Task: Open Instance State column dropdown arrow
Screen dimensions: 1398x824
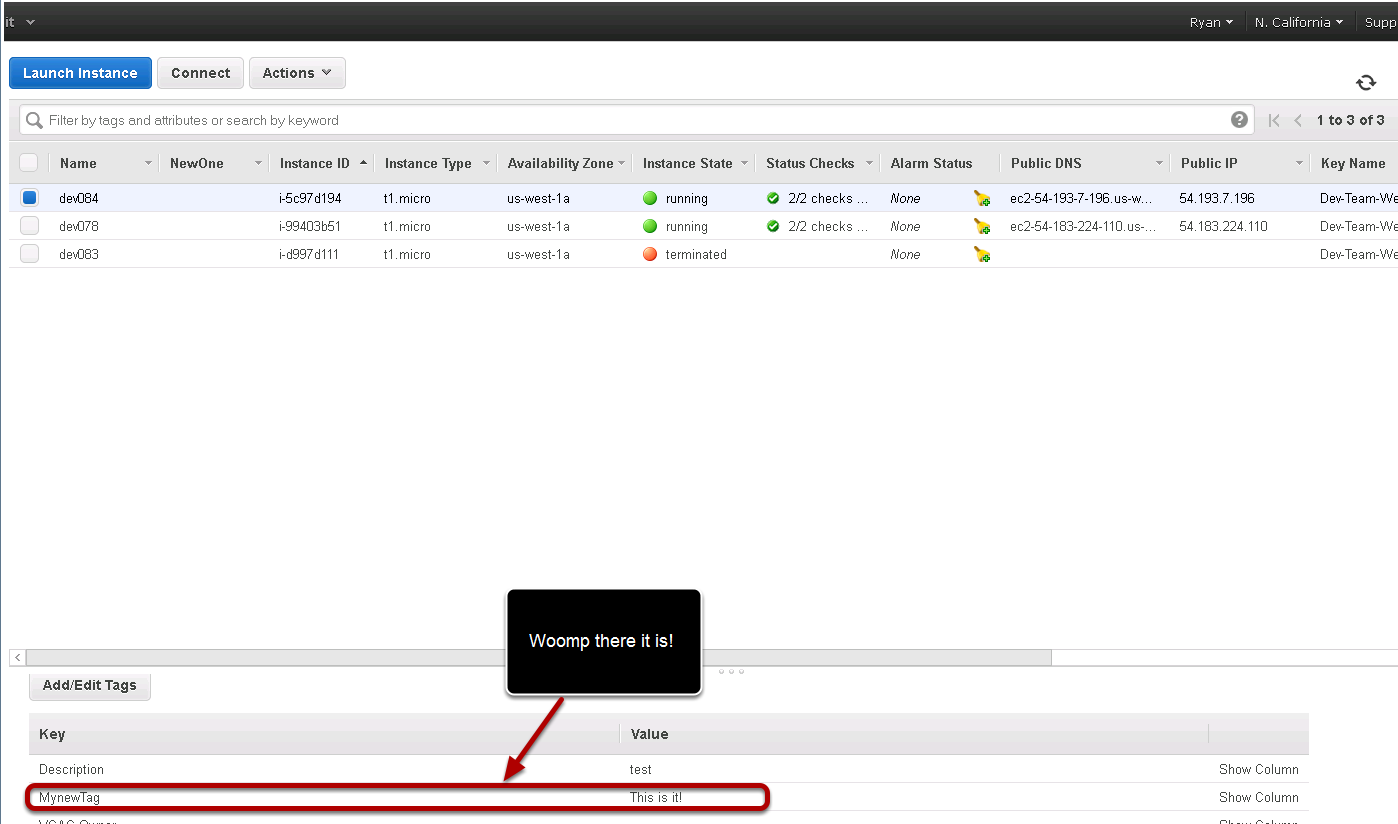Action: 744,163
